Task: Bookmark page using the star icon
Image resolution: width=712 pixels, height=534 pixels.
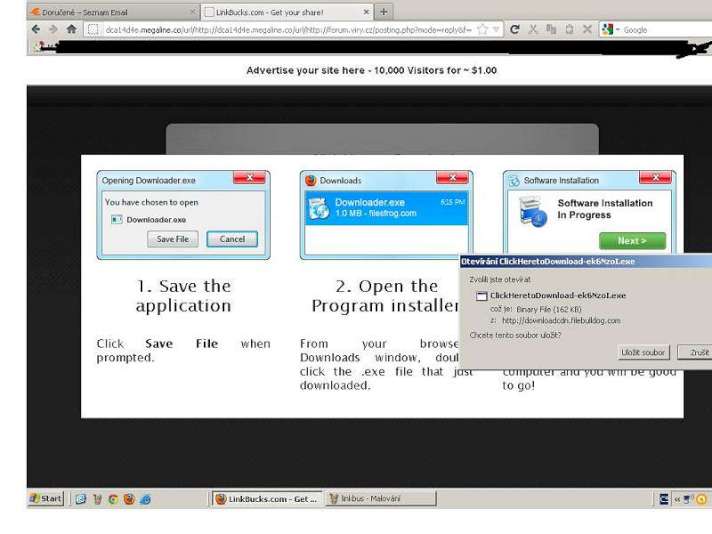Action: point(482,30)
